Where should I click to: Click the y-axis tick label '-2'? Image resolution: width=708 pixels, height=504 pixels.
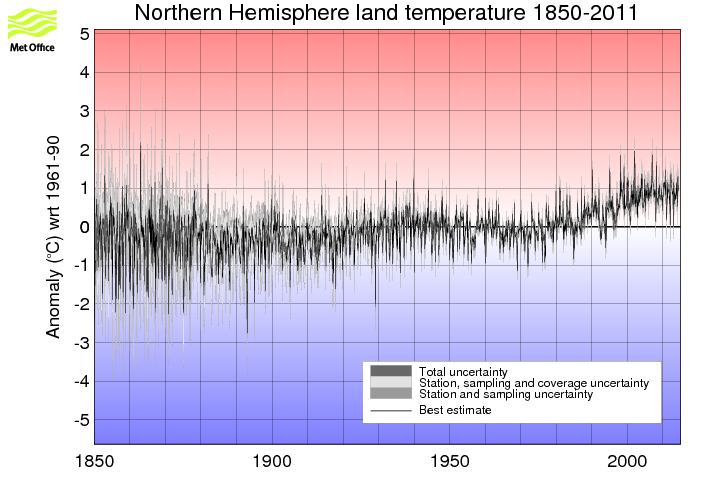pyautogui.click(x=82, y=304)
